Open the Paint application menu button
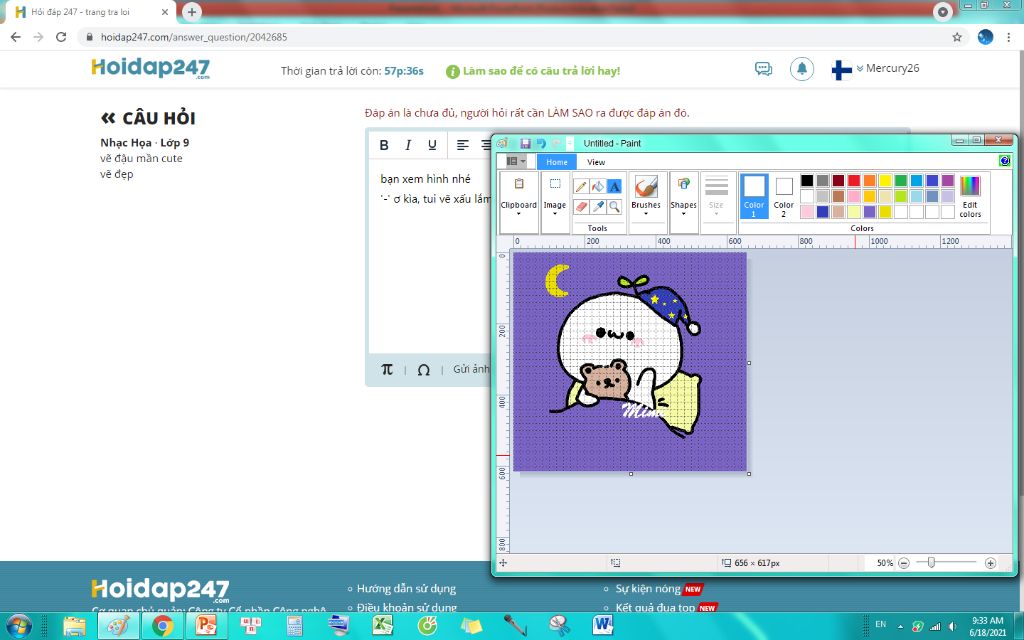This screenshot has height=640, width=1024. (516, 161)
